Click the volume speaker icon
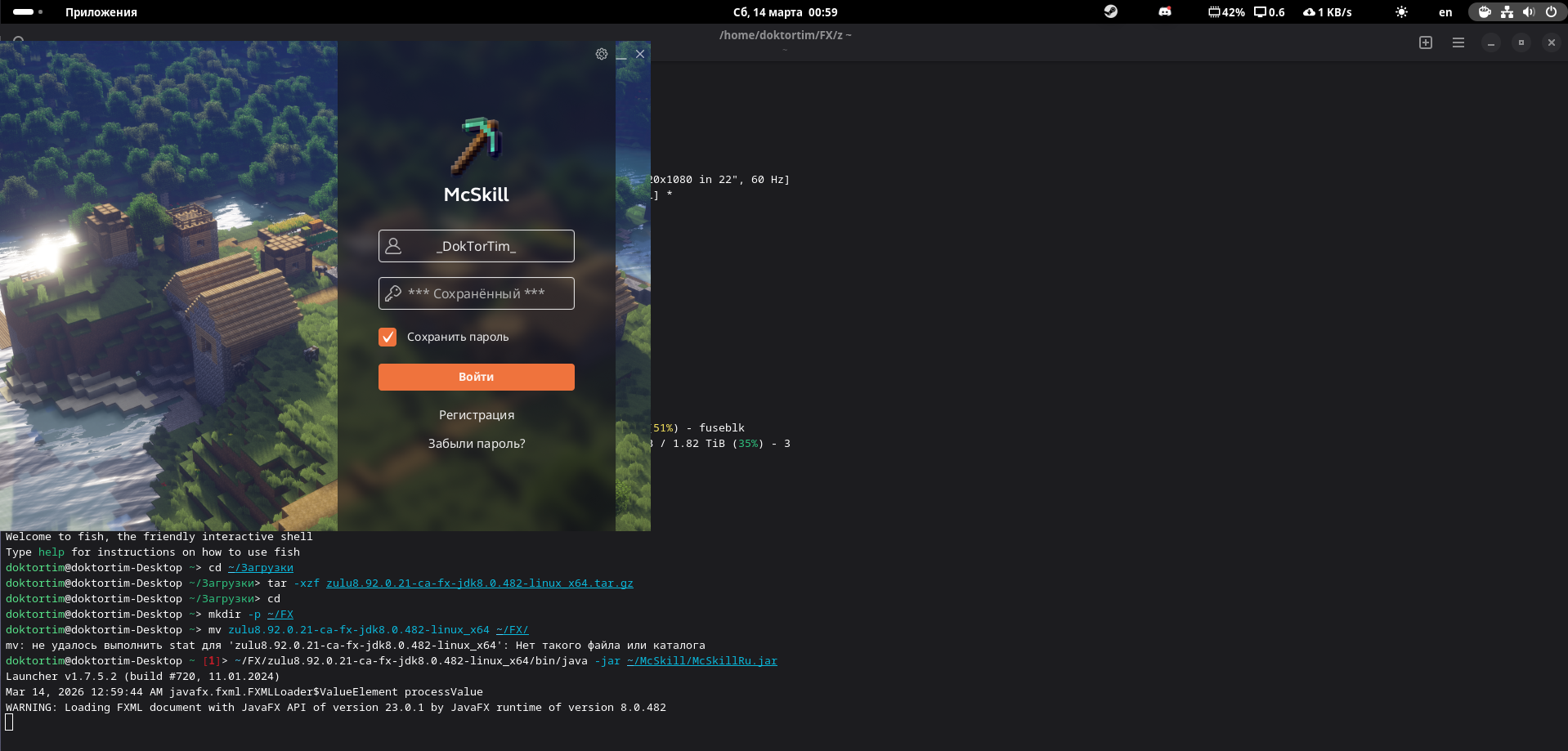This screenshot has width=1568, height=751. click(x=1529, y=12)
